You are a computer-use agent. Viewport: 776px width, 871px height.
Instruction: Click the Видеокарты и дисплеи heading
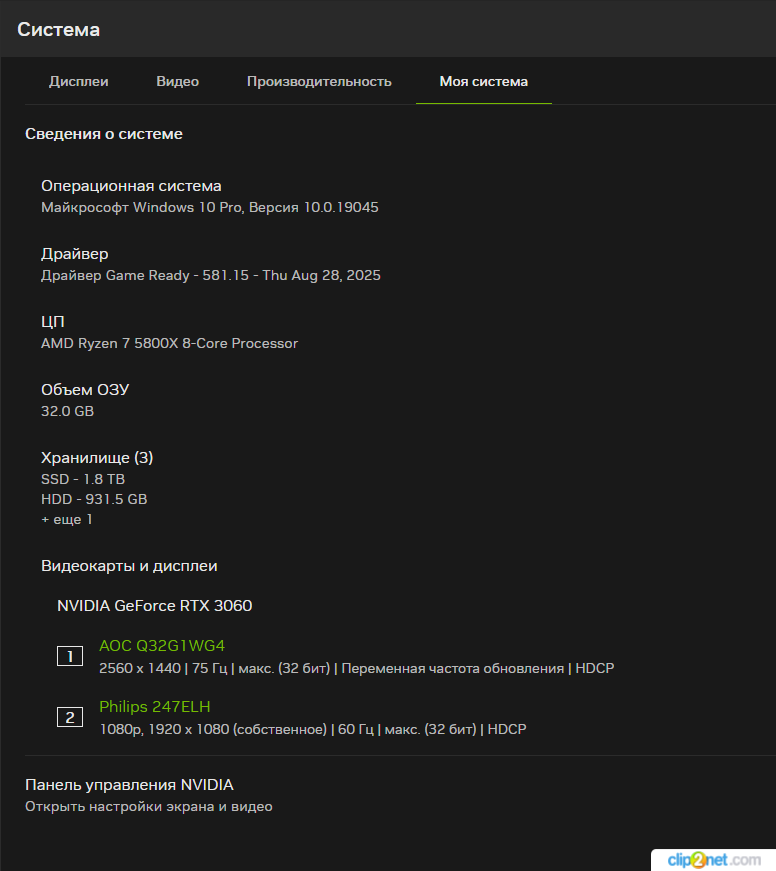click(x=129, y=566)
